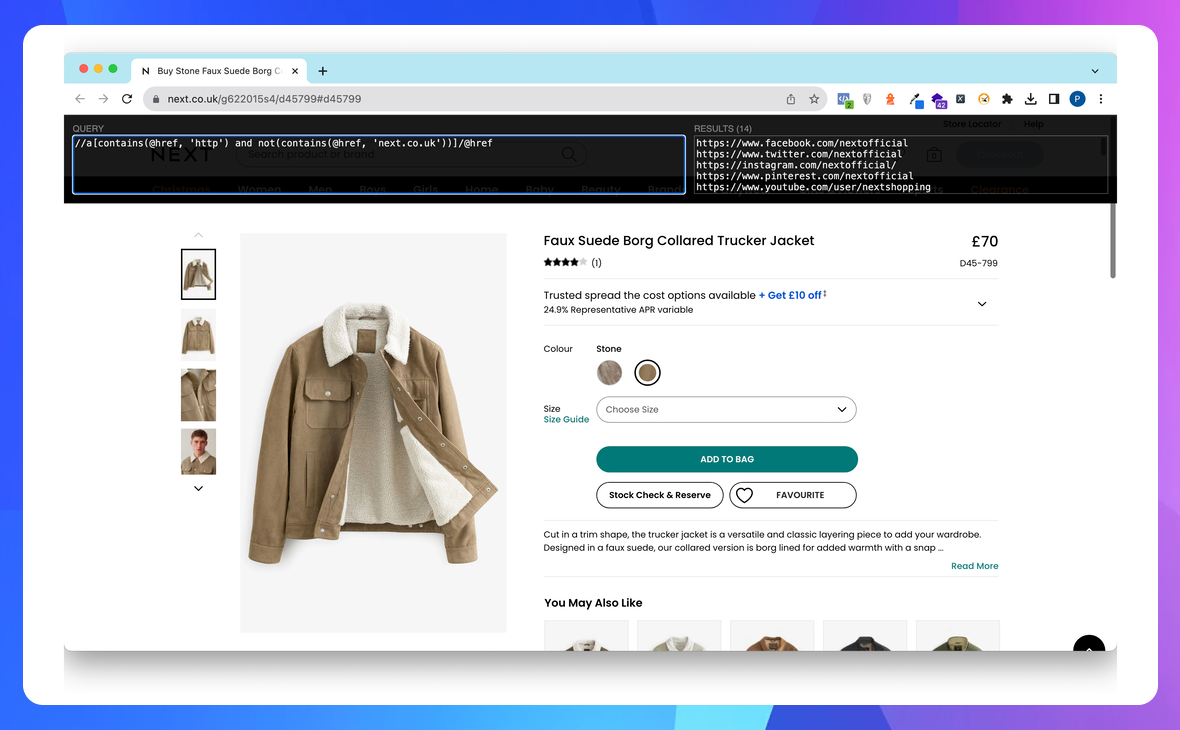Open the ColorZilla eyedropper extension
This screenshot has width=1180, height=730.
[915, 99]
